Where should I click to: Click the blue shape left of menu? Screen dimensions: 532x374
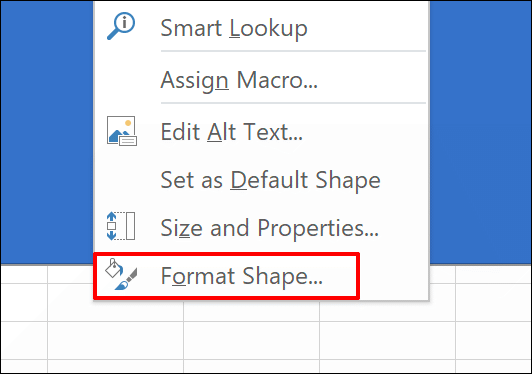[47, 132]
